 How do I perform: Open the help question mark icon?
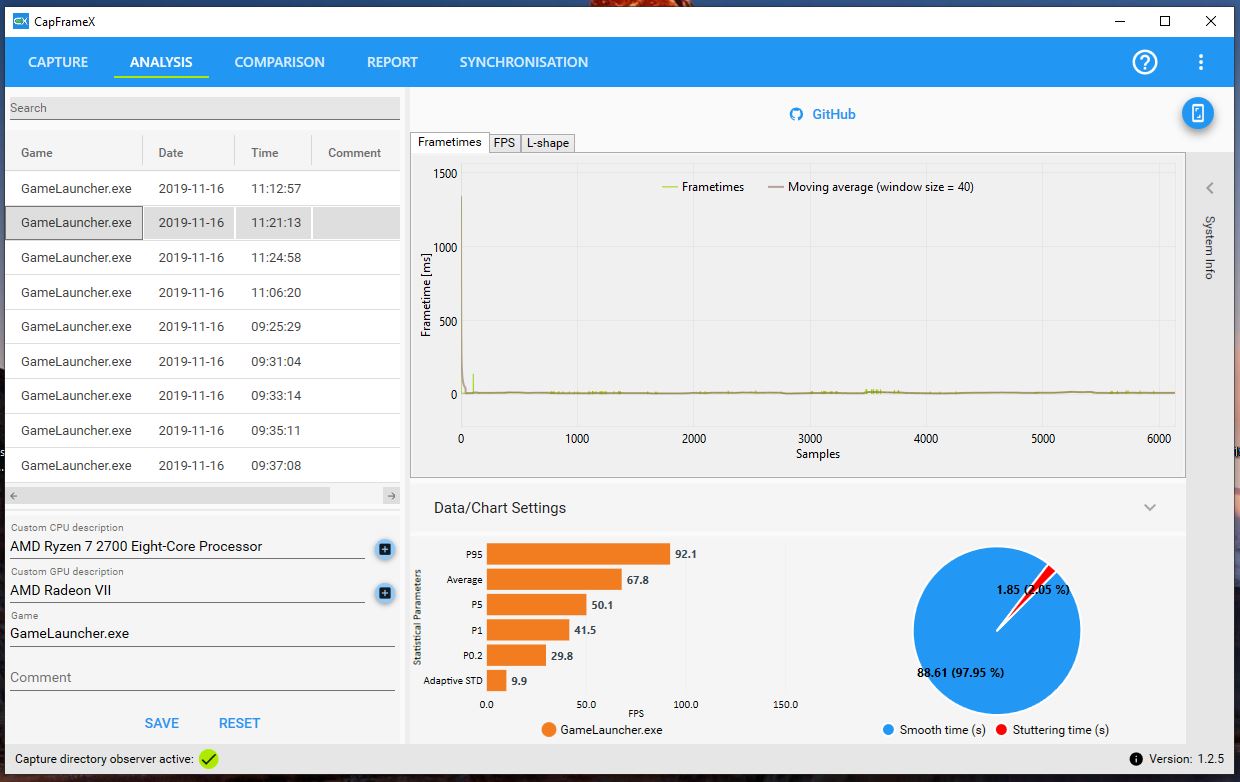pos(1145,62)
